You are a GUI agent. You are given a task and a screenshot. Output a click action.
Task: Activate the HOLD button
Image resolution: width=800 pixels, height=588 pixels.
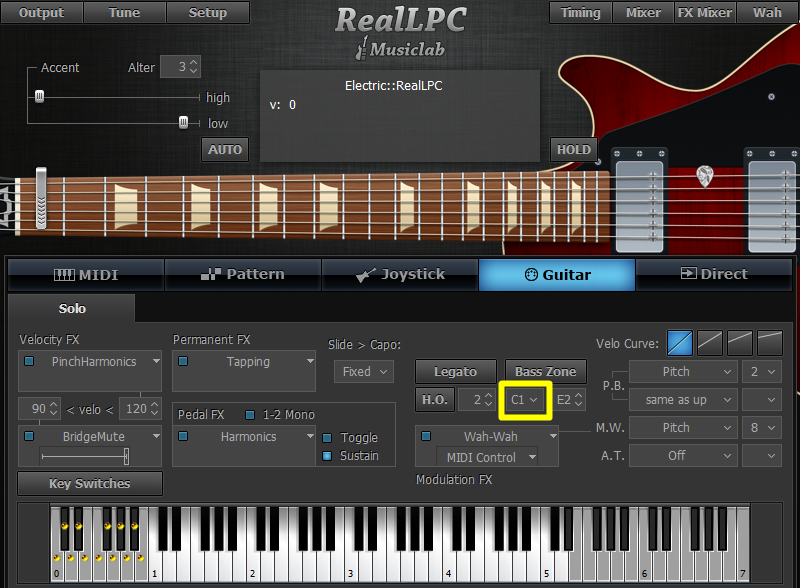(573, 149)
